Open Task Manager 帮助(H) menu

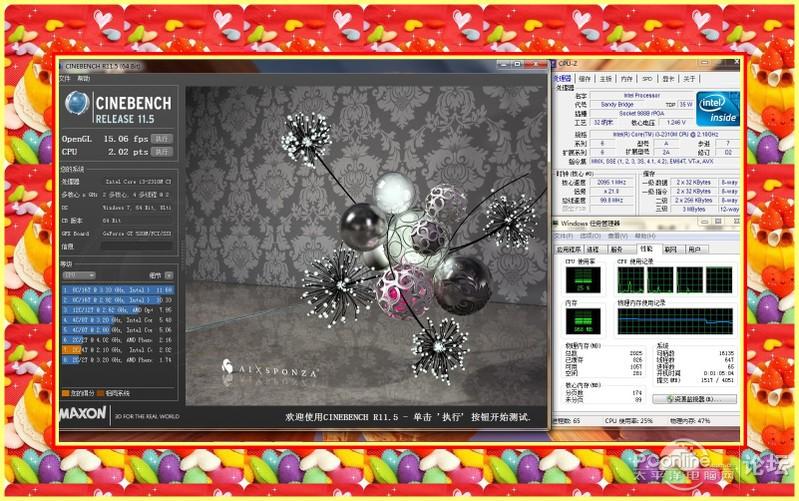(x=645, y=236)
